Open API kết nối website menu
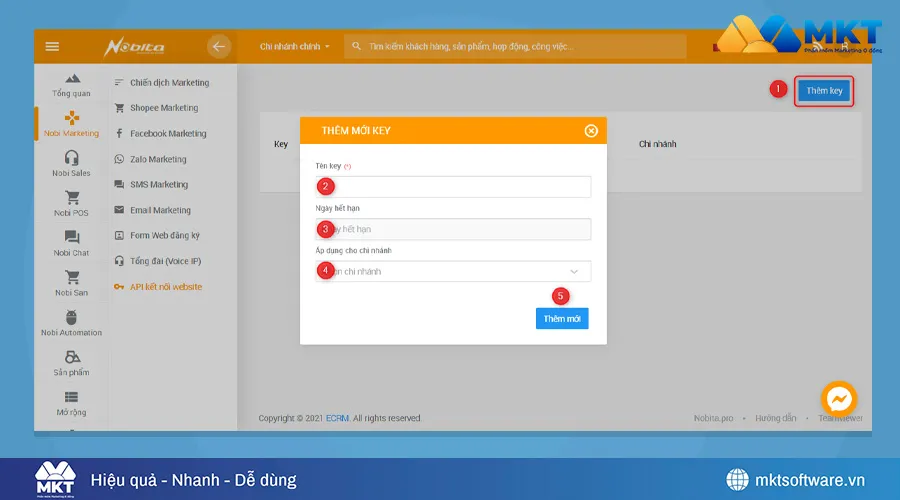Viewport: 900px width, 500px height. coord(164,287)
